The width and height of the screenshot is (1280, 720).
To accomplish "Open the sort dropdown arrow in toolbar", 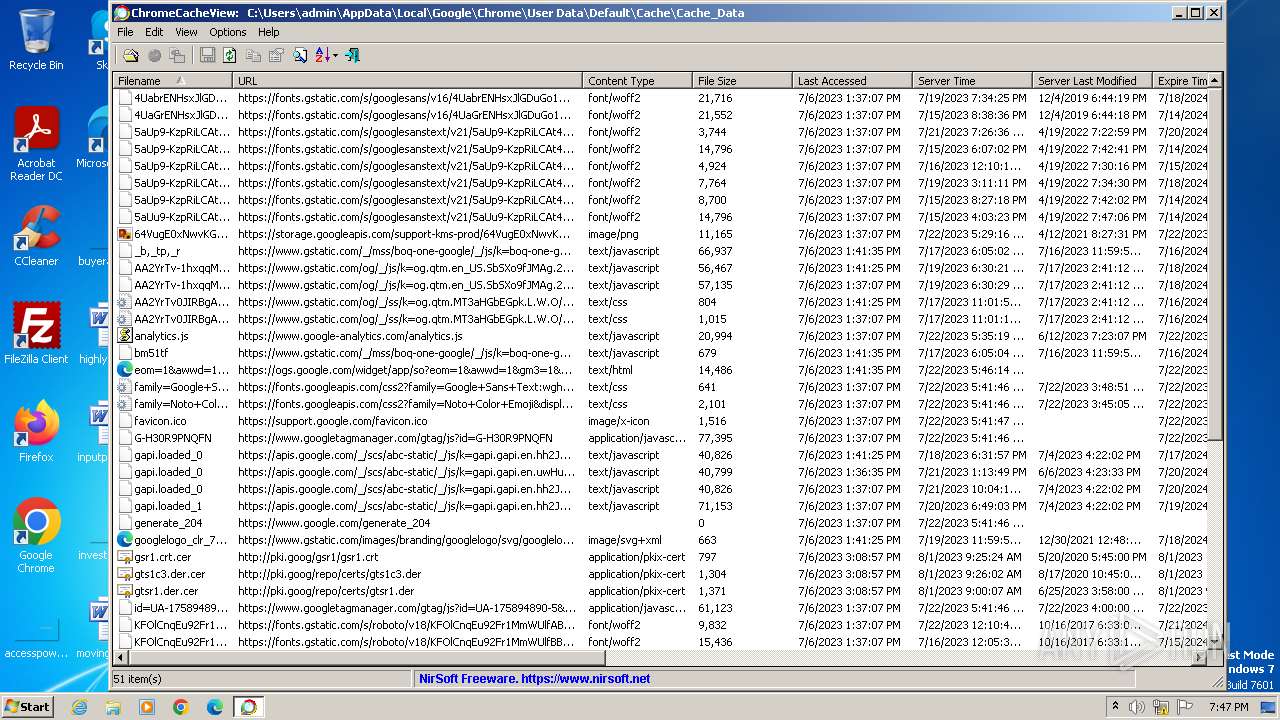I will click(x=336, y=55).
